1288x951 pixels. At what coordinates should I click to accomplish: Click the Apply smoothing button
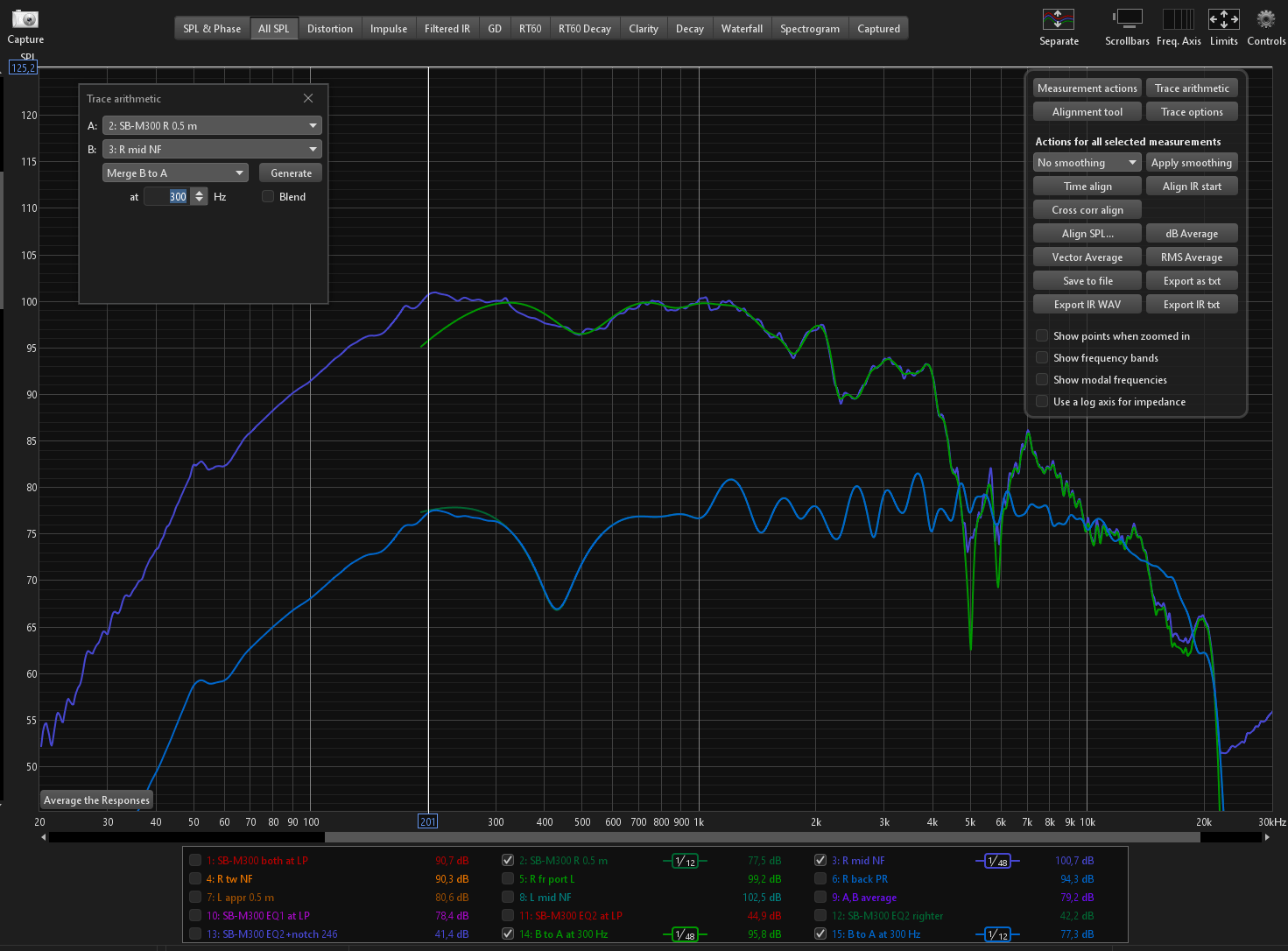pos(1192,162)
